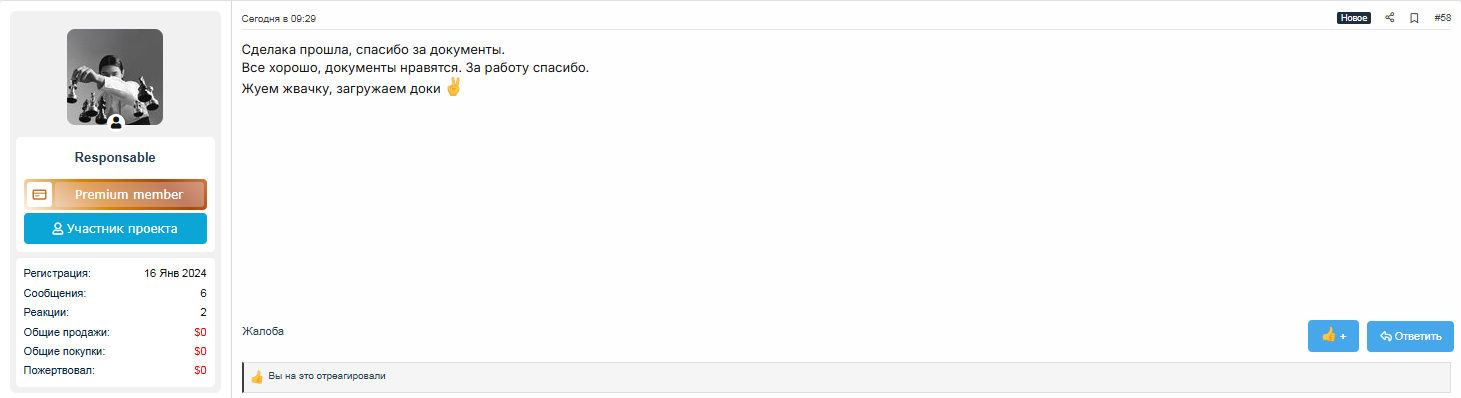Click the card icon on Premium badge

click(x=39, y=194)
